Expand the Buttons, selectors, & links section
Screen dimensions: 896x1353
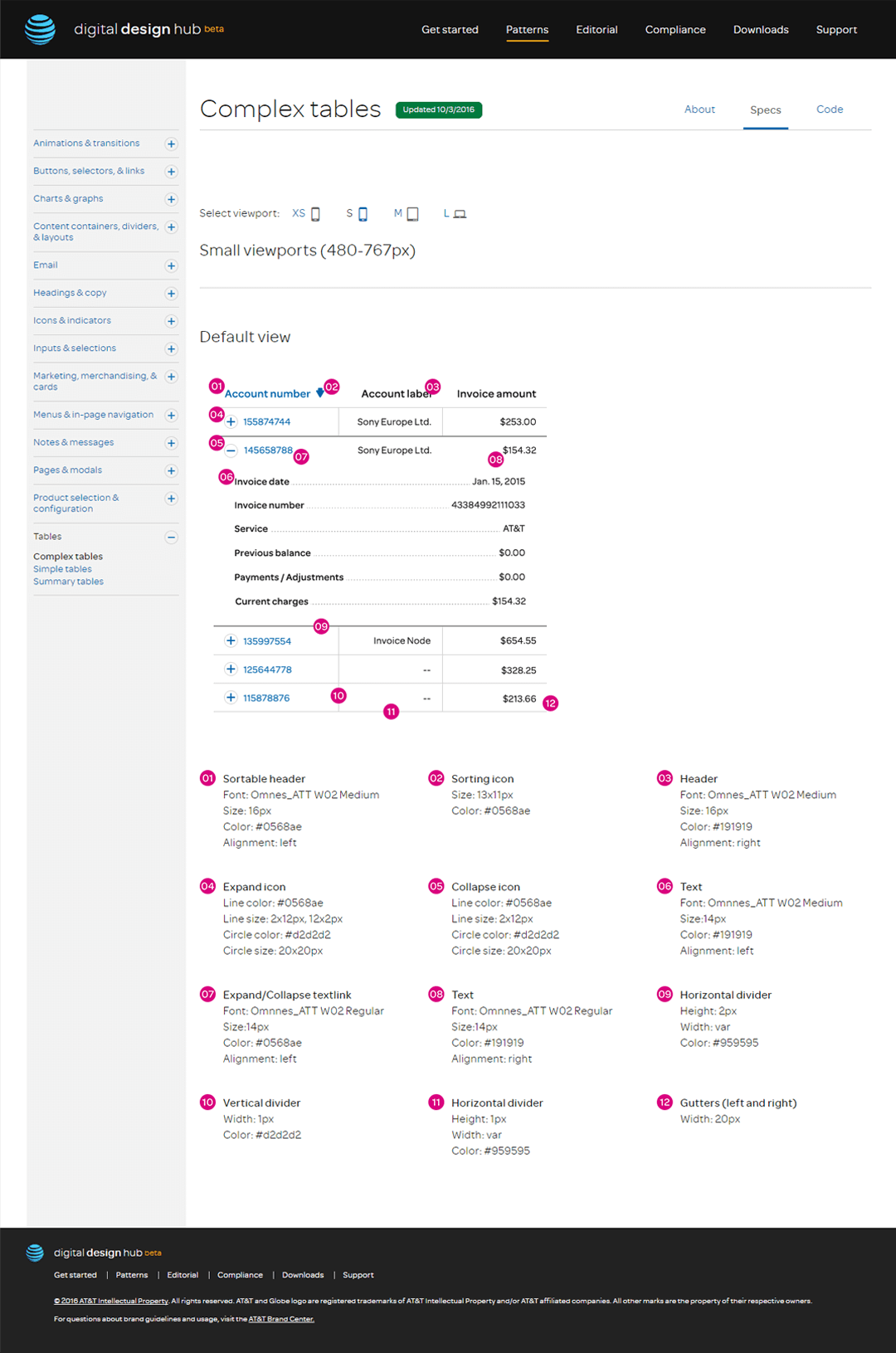pyautogui.click(x=171, y=172)
